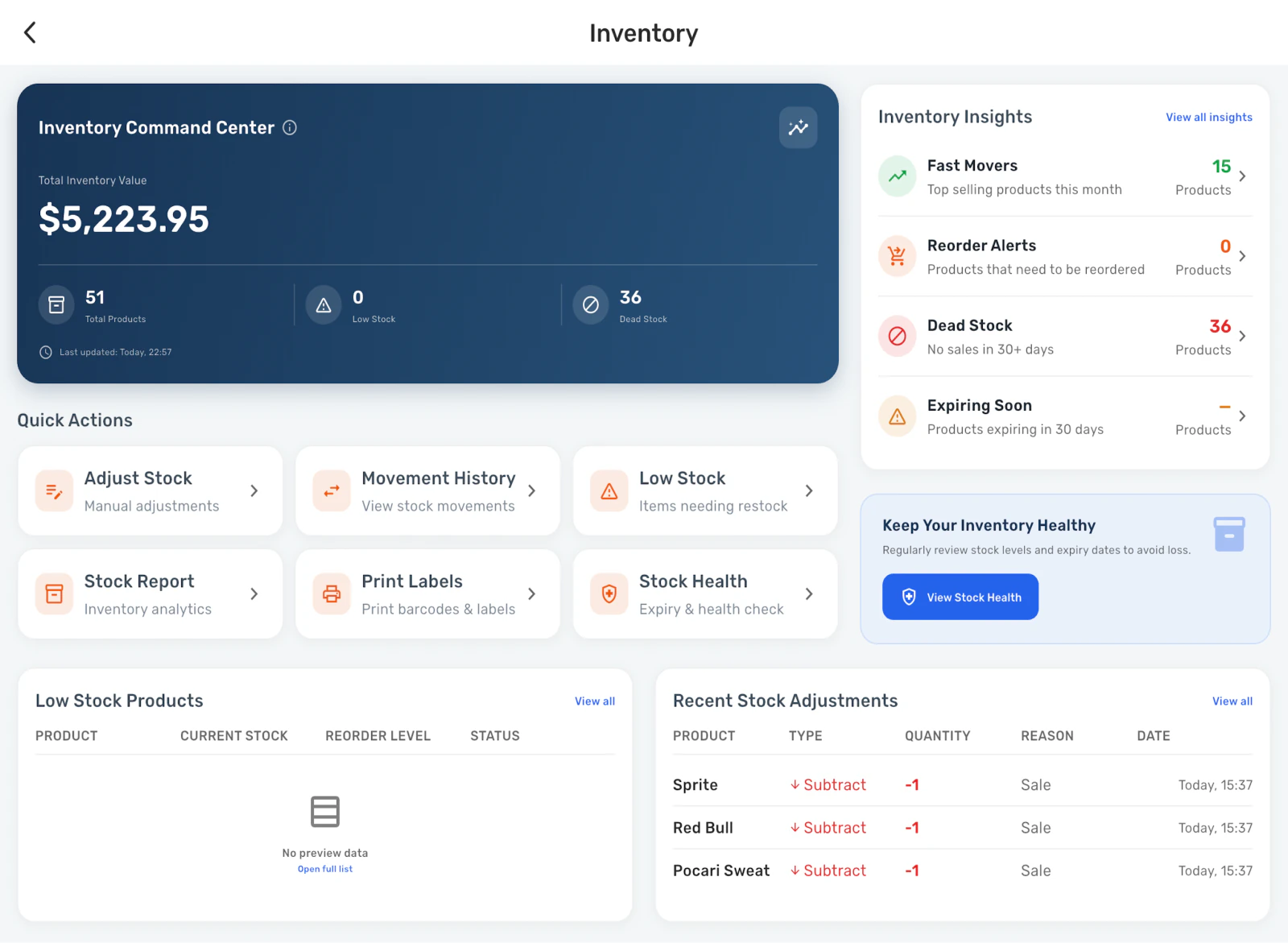Viewport: 1288px width, 943px height.
Task: Click the Dead Stock prohibition icon in Insights
Action: point(897,336)
